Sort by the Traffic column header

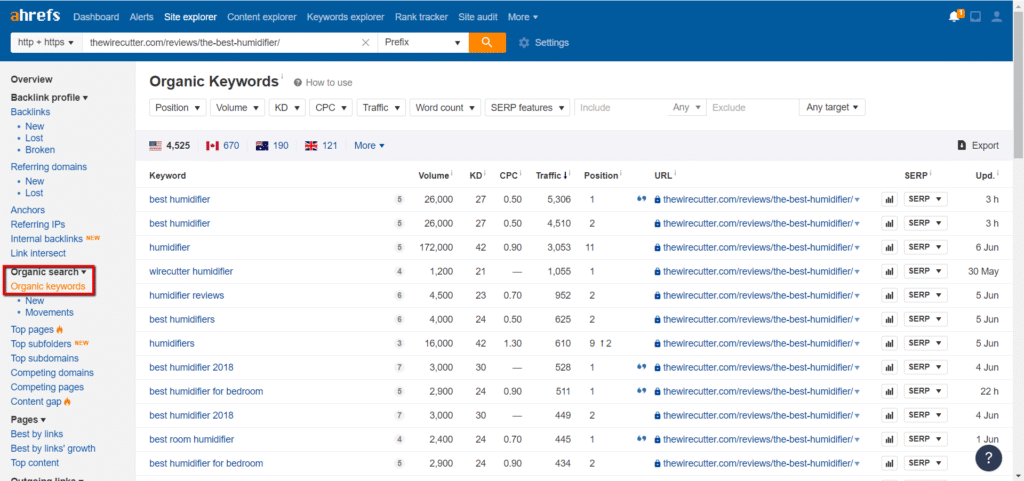click(x=553, y=176)
